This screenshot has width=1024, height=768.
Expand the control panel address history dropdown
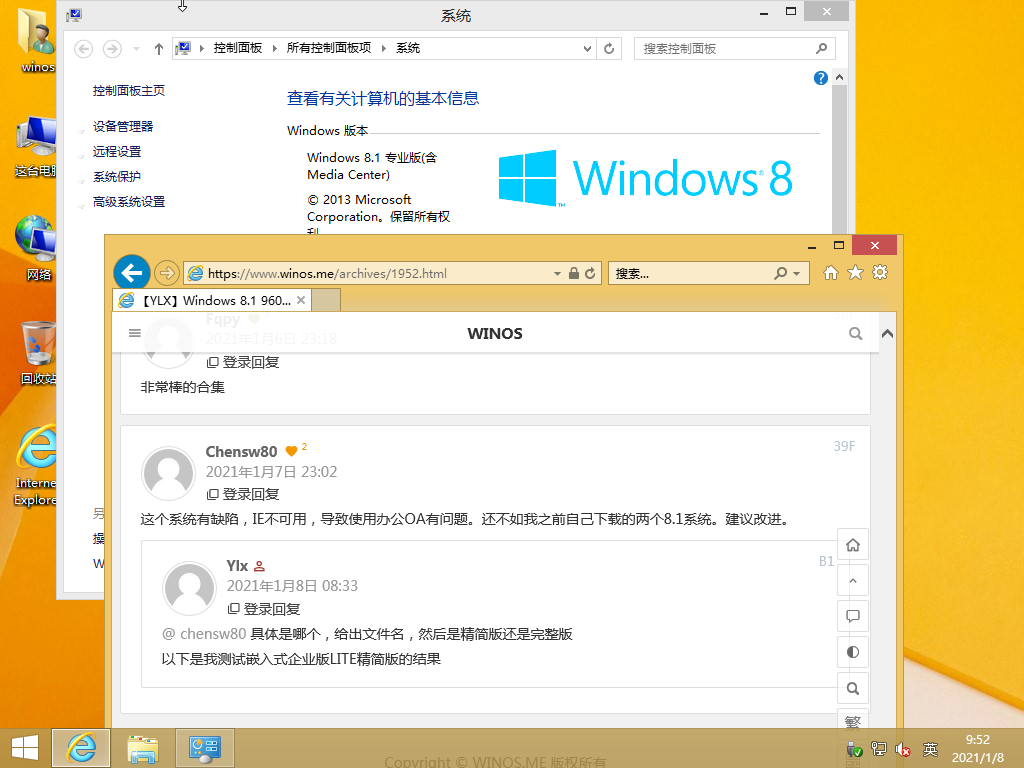(x=587, y=48)
